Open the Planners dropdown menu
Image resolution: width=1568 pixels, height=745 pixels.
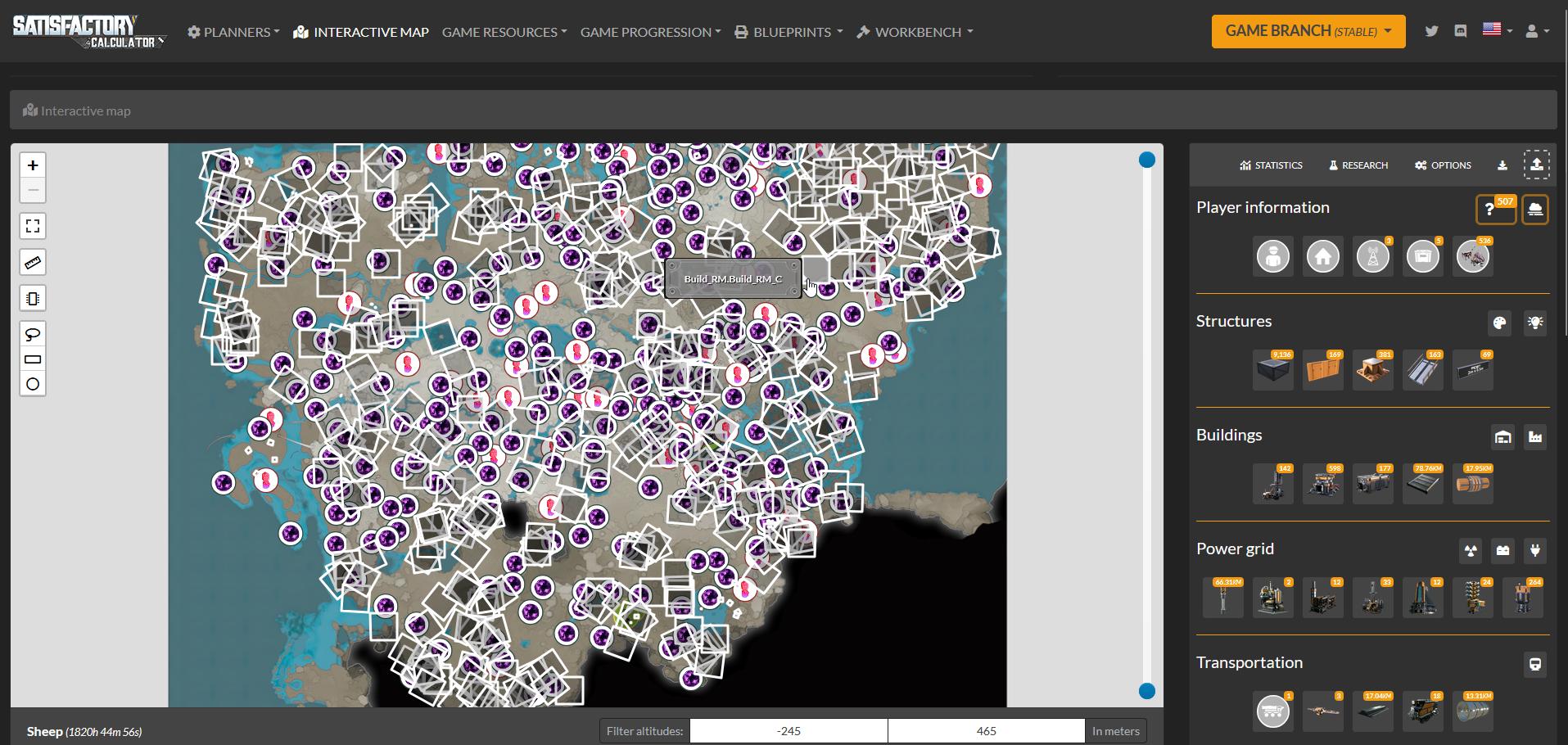[x=233, y=32]
